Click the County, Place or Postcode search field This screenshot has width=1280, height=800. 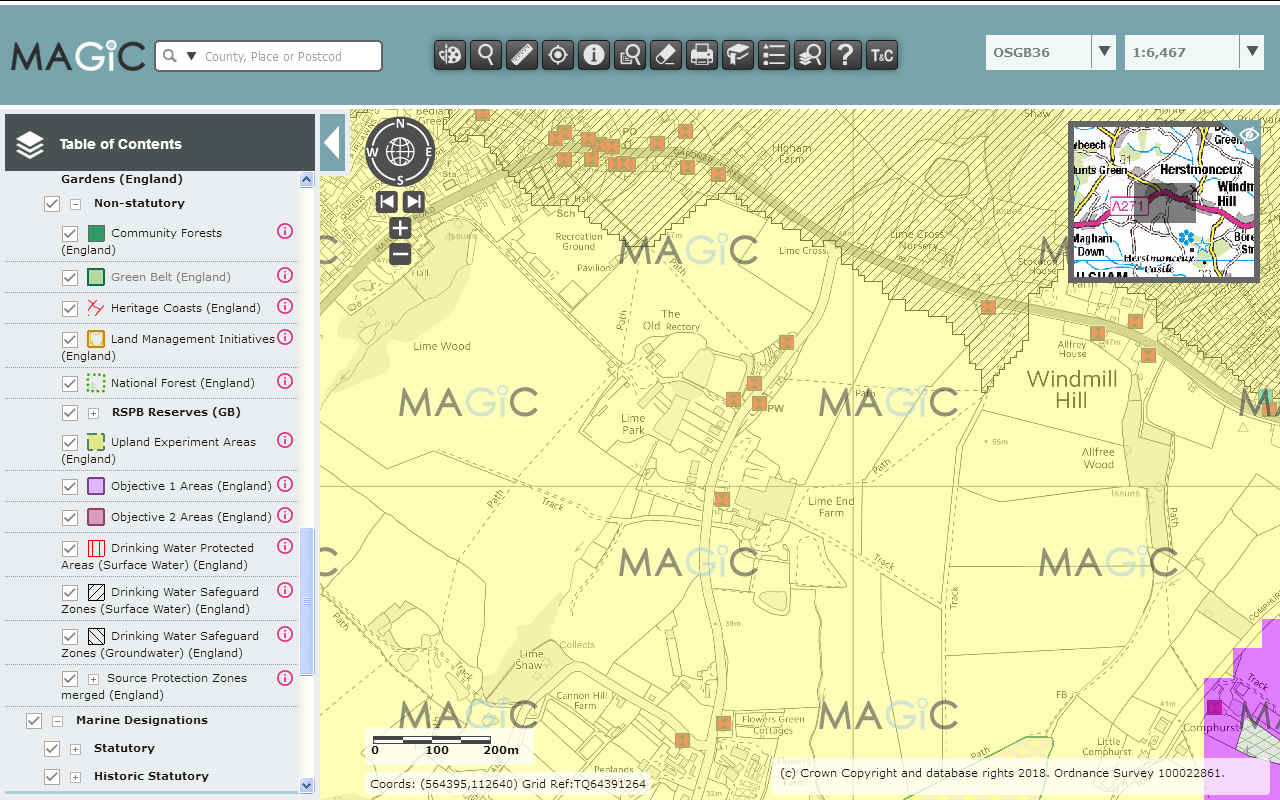tap(290, 56)
